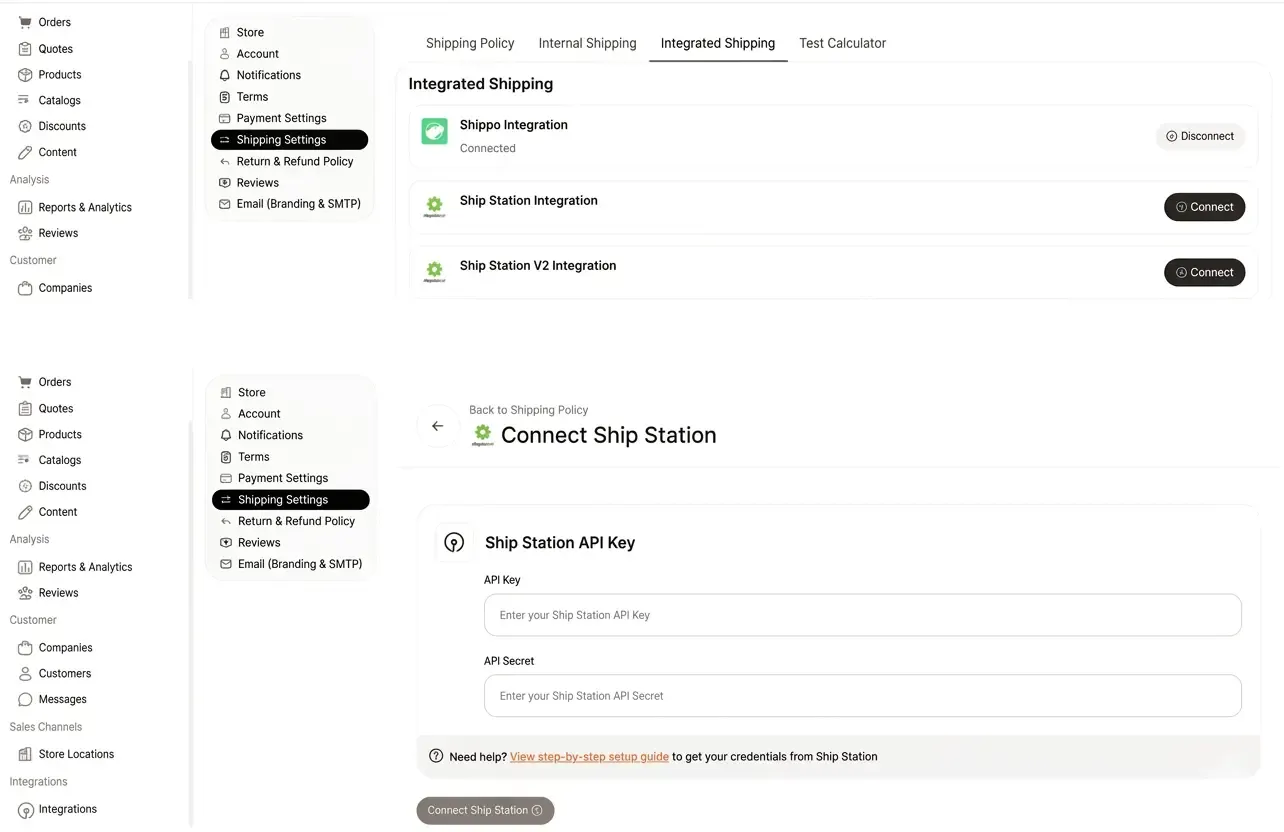This screenshot has width=1284, height=832.
Task: Open the Test Calculator tab
Action: pyautogui.click(x=843, y=43)
